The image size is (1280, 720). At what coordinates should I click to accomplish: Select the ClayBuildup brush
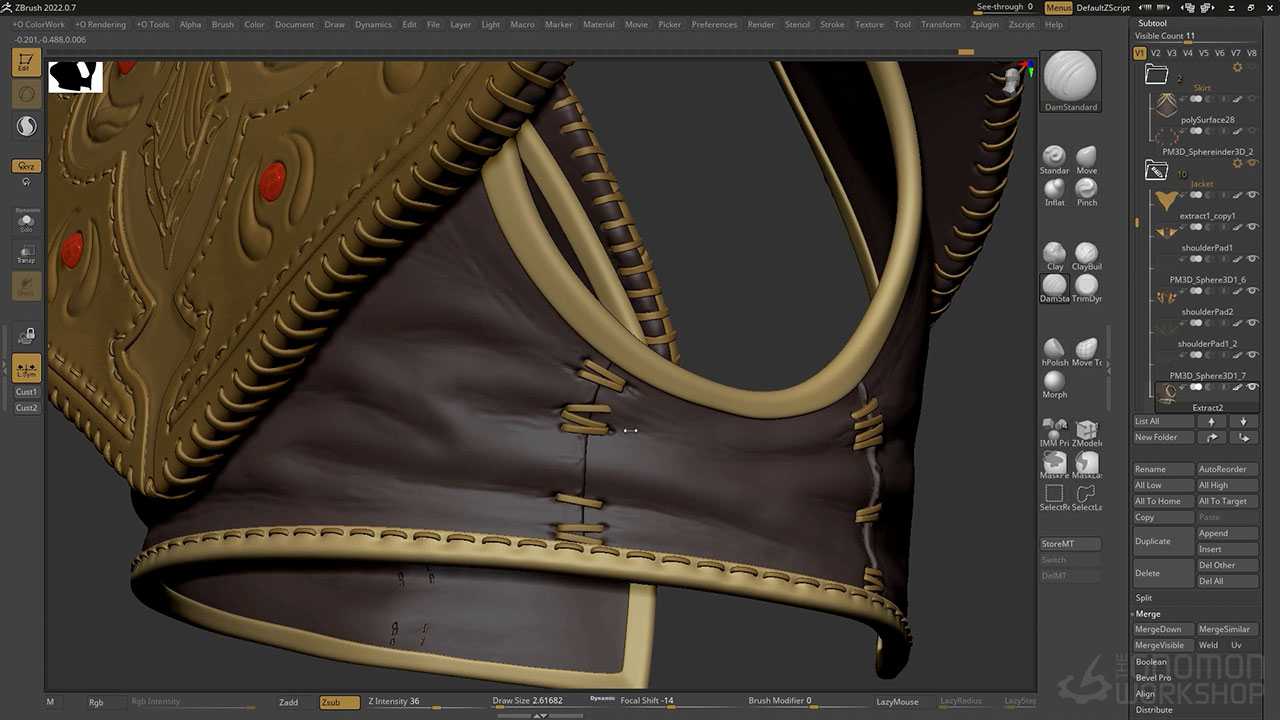click(x=1086, y=254)
